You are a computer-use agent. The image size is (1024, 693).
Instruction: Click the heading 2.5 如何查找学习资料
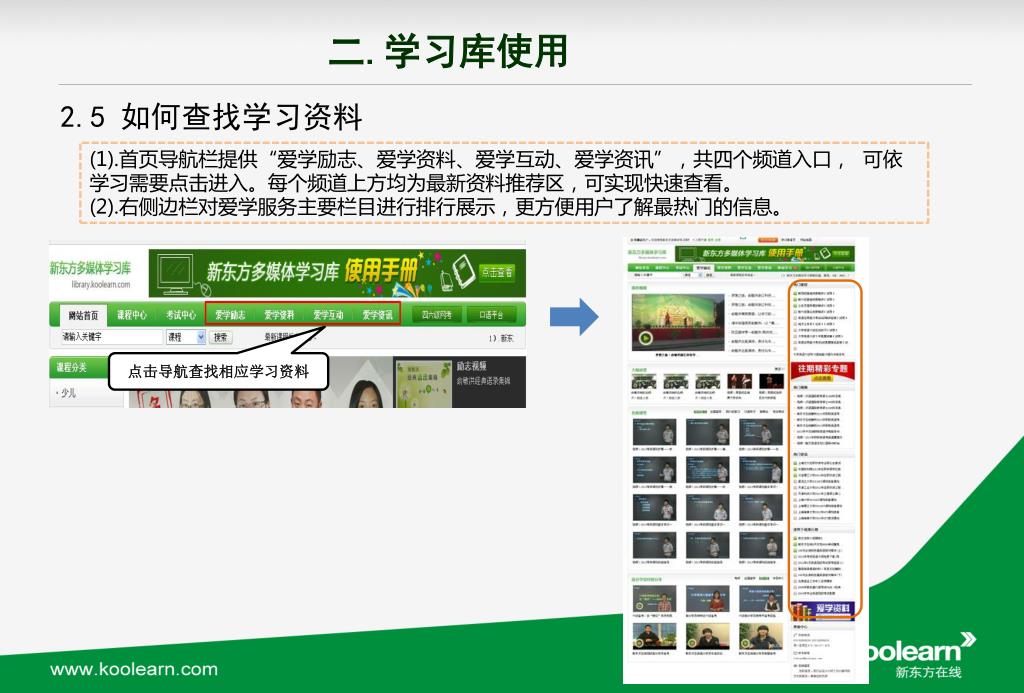click(x=211, y=118)
